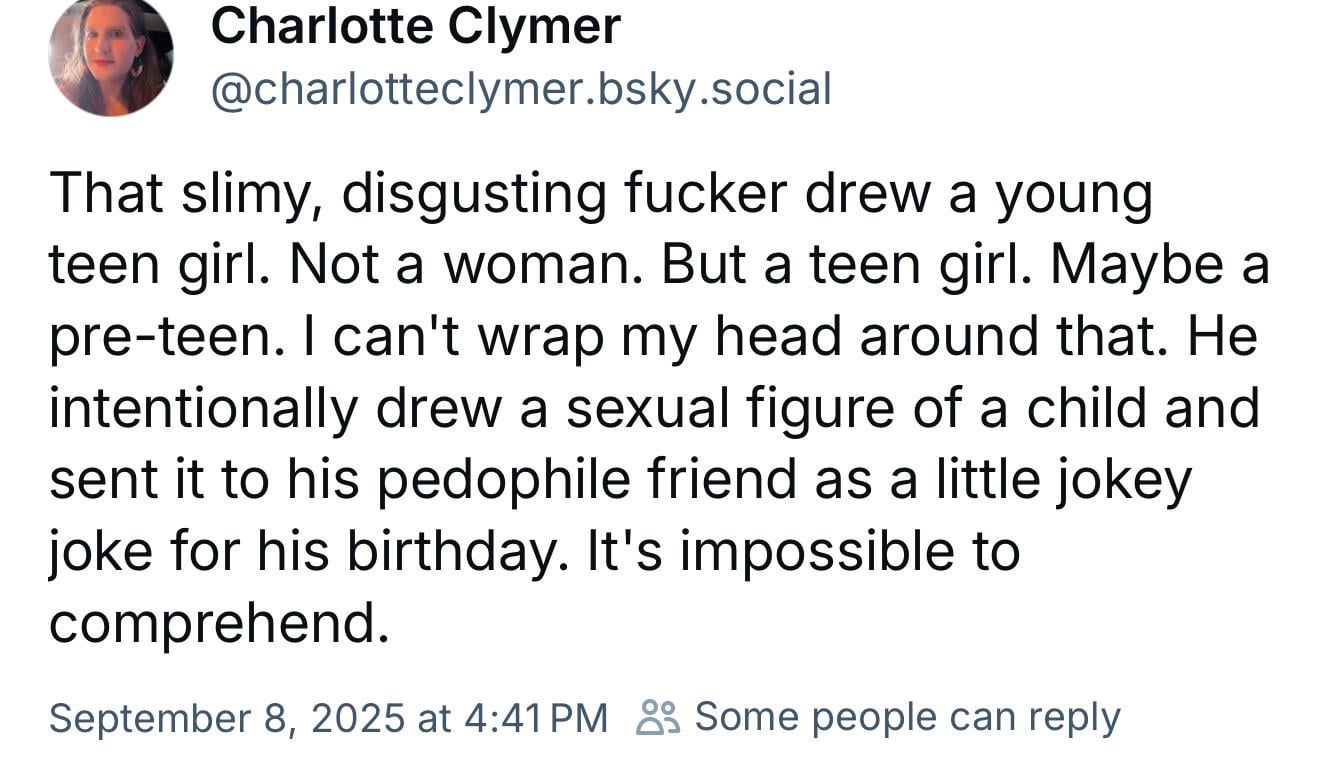The image size is (1320, 758).
Task: Open Charlotte Clymer's profile avatar
Action: pyautogui.click(x=110, y=56)
